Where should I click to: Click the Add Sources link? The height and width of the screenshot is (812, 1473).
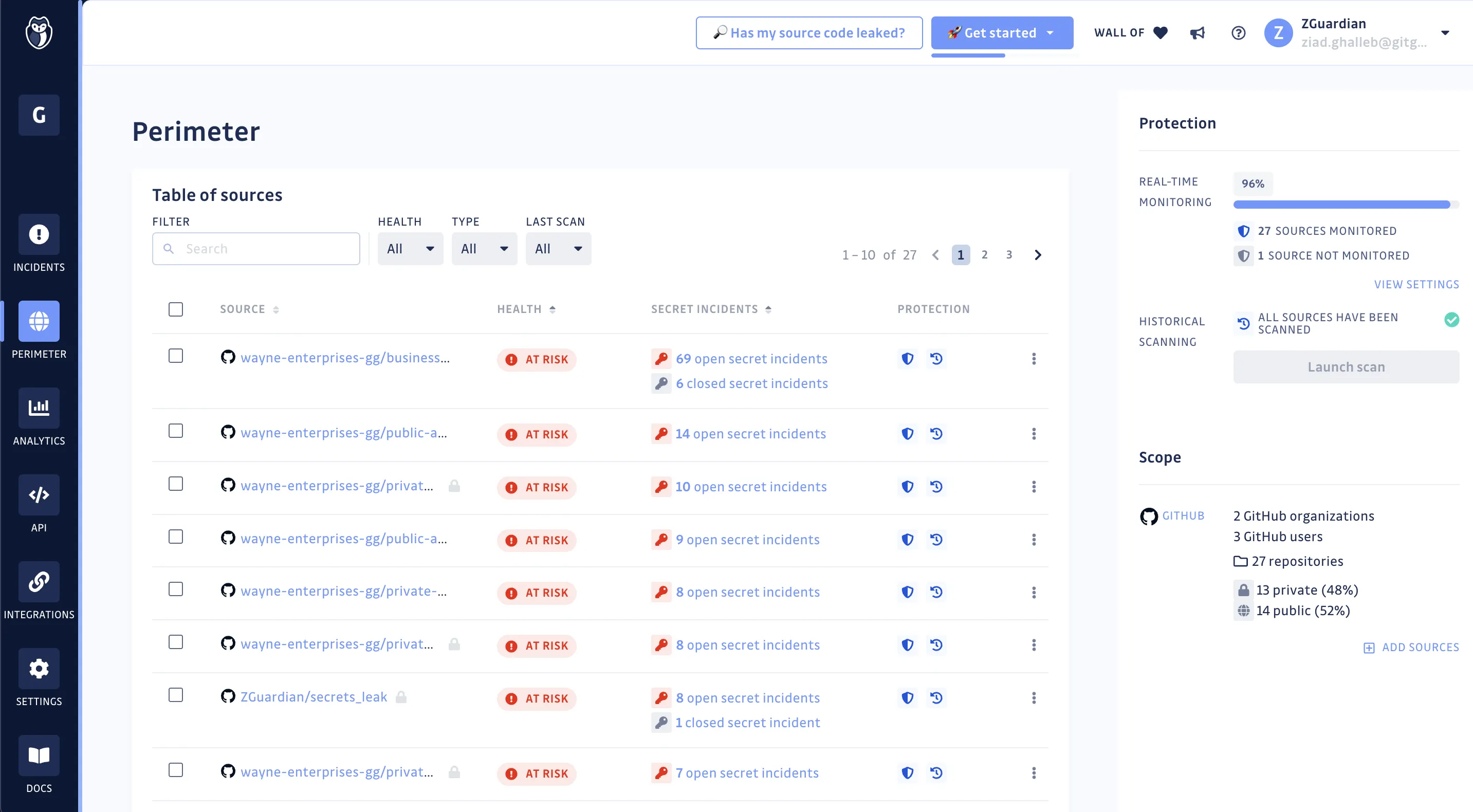pyautogui.click(x=1411, y=648)
